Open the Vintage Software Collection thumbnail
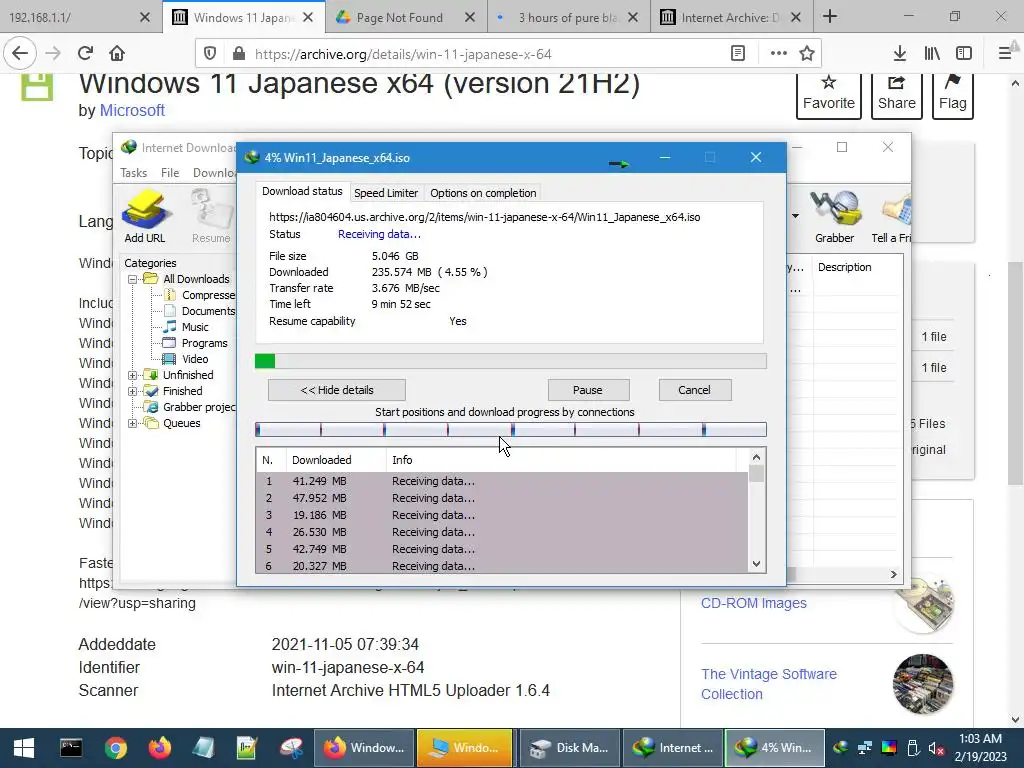The width and height of the screenshot is (1024, 768). [923, 684]
